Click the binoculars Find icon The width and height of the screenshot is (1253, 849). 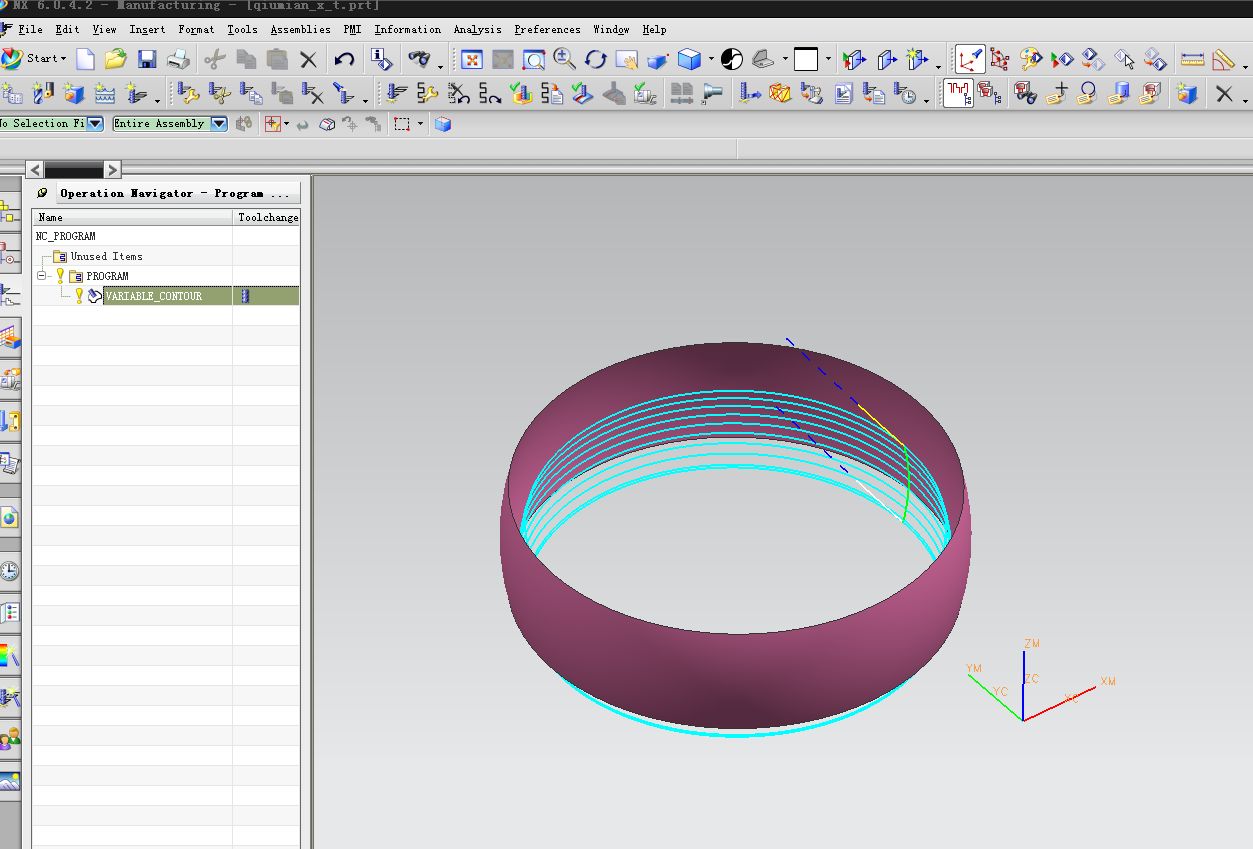420,59
